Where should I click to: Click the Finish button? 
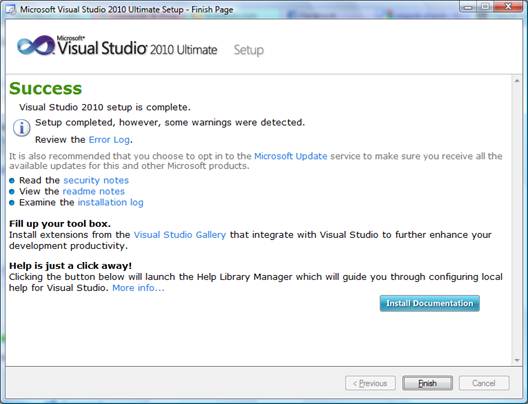pyautogui.click(x=427, y=383)
